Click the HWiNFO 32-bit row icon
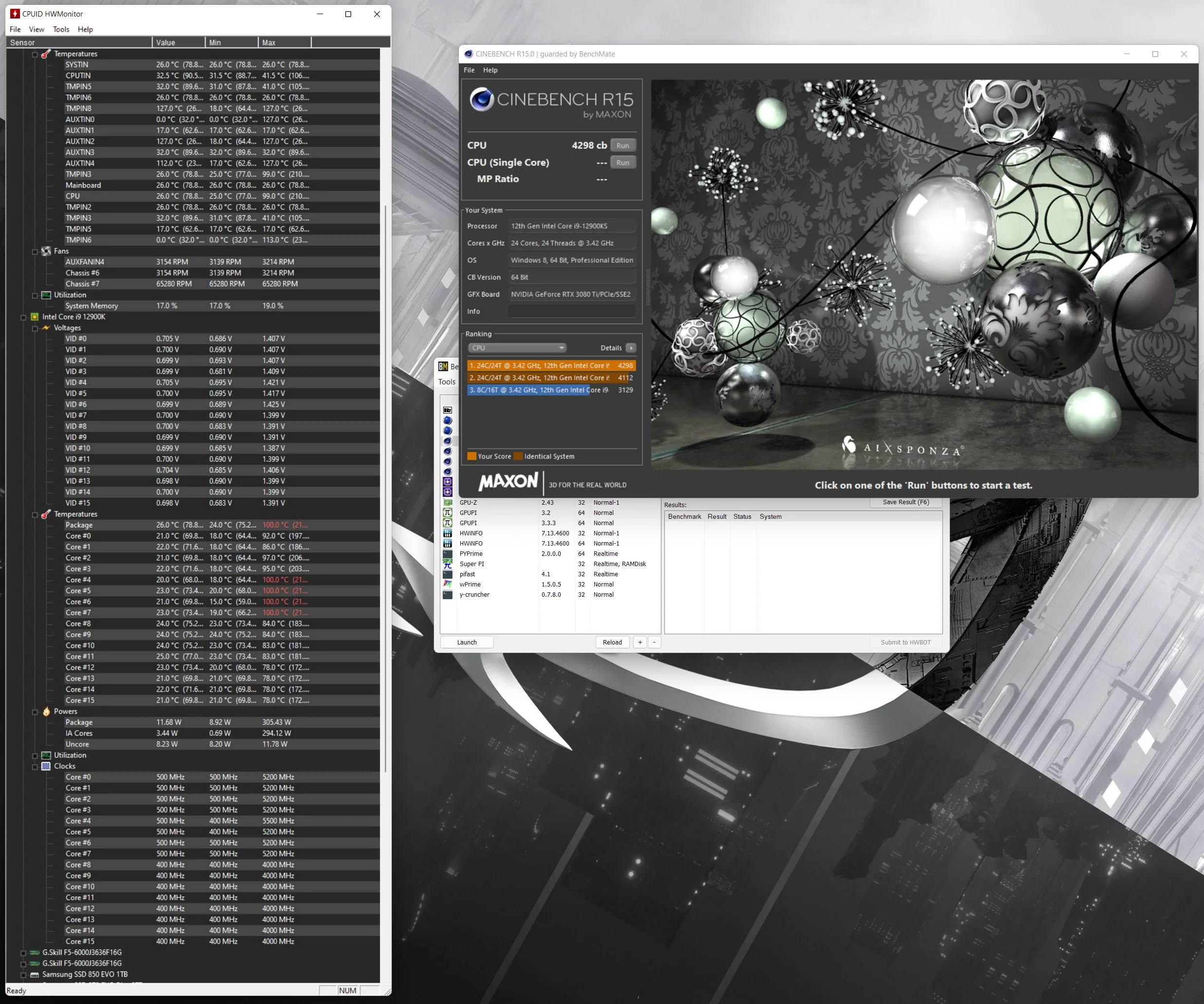1204x1004 pixels. 448,534
